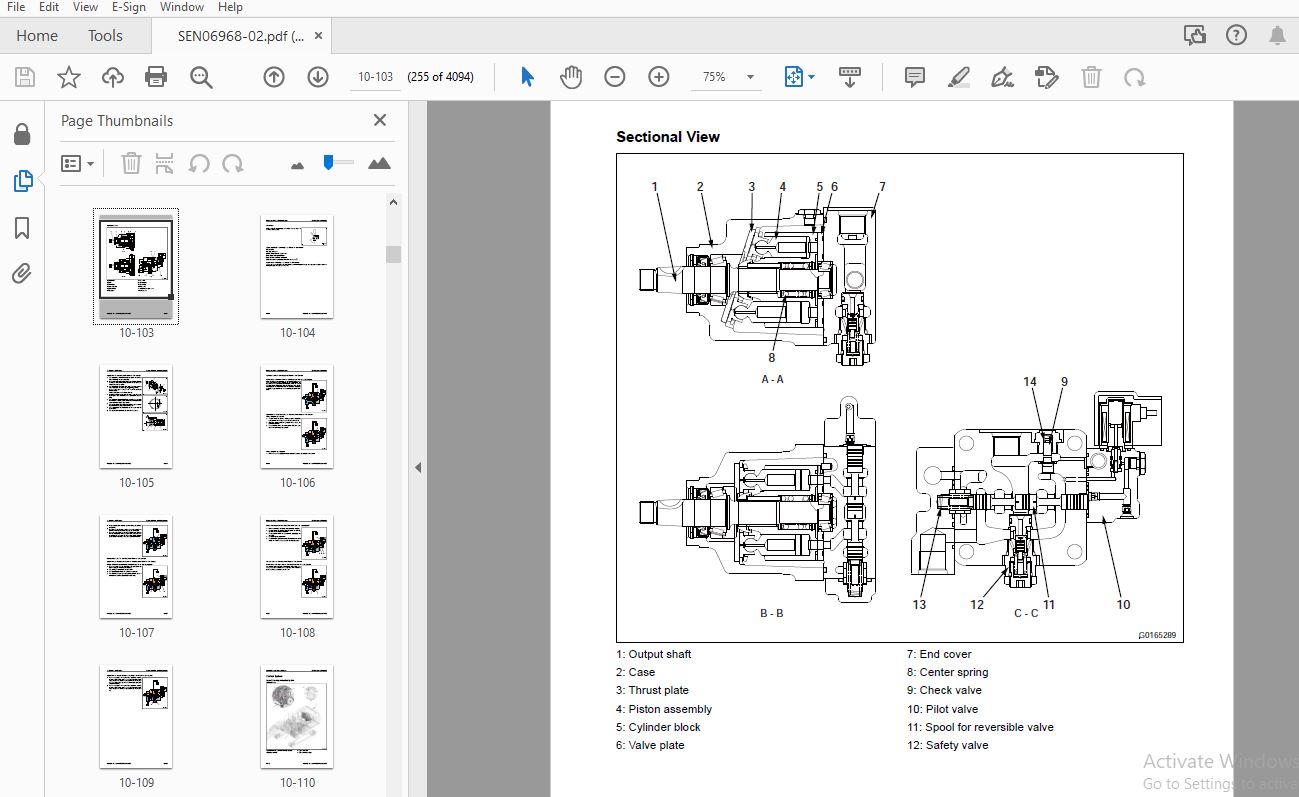Open the notifications bell
Viewport: 1299px width, 797px height.
tap(1277, 36)
